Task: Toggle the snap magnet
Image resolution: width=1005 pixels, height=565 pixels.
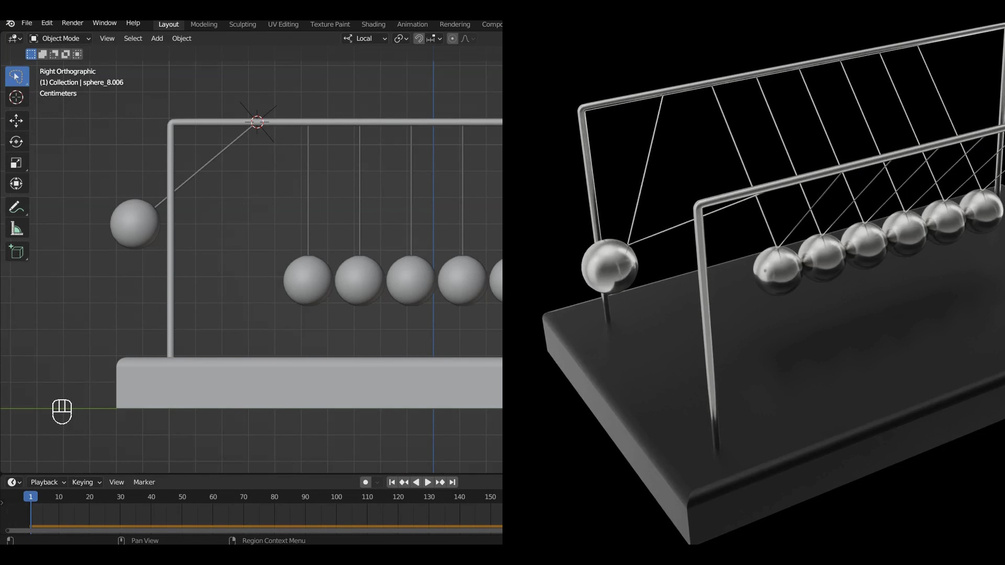Action: (419, 38)
